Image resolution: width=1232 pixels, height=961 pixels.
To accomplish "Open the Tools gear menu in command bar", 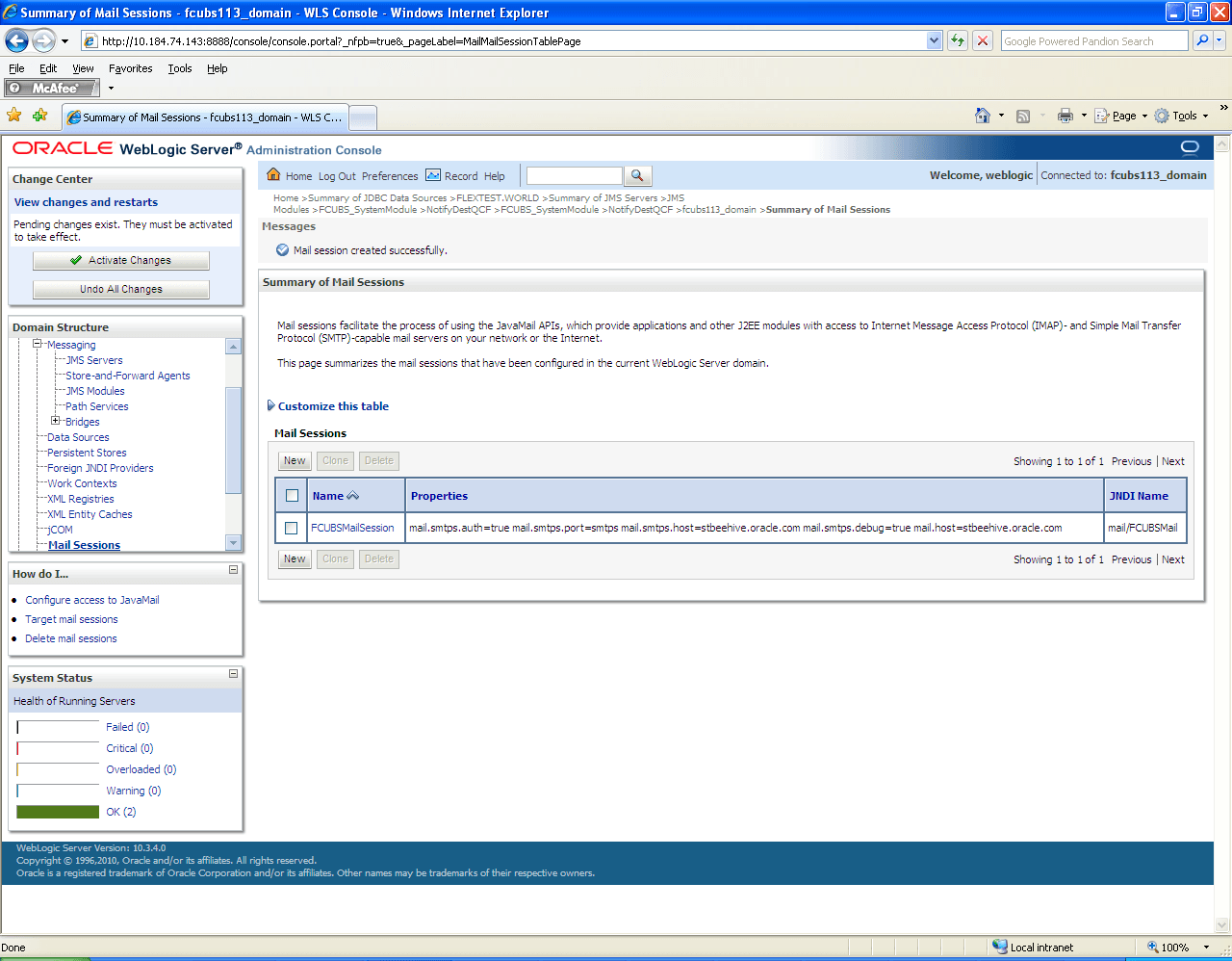I will (x=1181, y=116).
